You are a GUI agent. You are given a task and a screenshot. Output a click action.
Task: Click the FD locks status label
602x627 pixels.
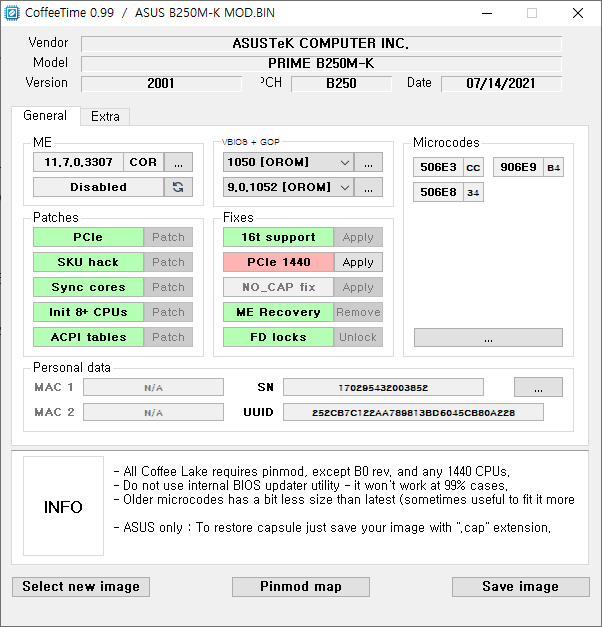point(278,337)
